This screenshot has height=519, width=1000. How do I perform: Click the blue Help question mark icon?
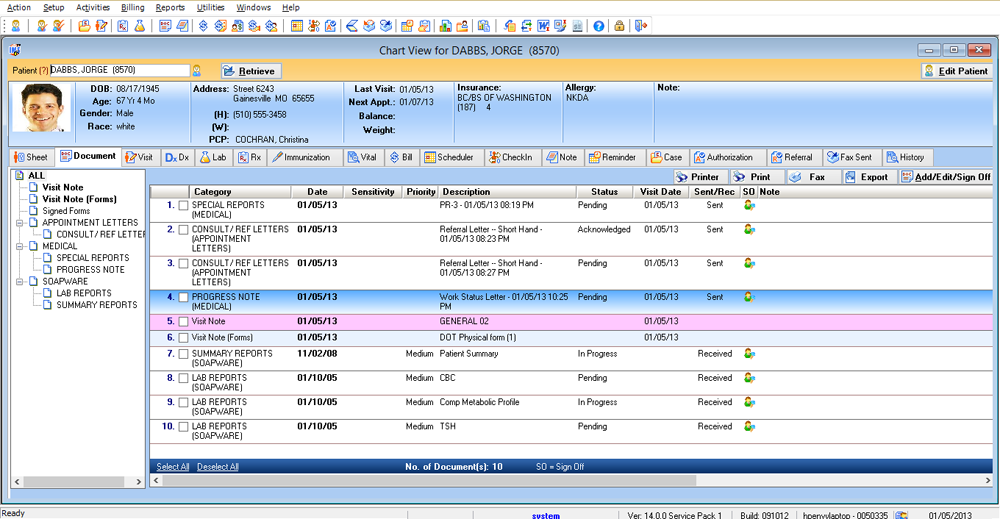point(598,26)
